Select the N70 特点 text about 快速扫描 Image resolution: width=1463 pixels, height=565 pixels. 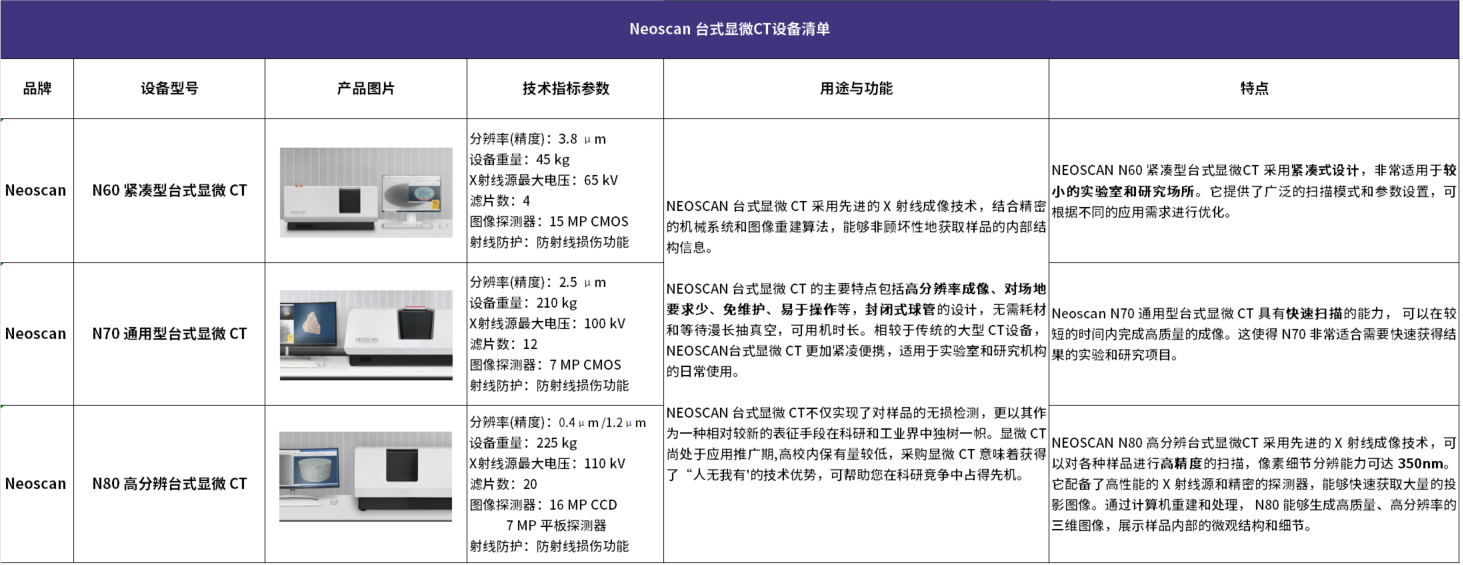click(1253, 334)
